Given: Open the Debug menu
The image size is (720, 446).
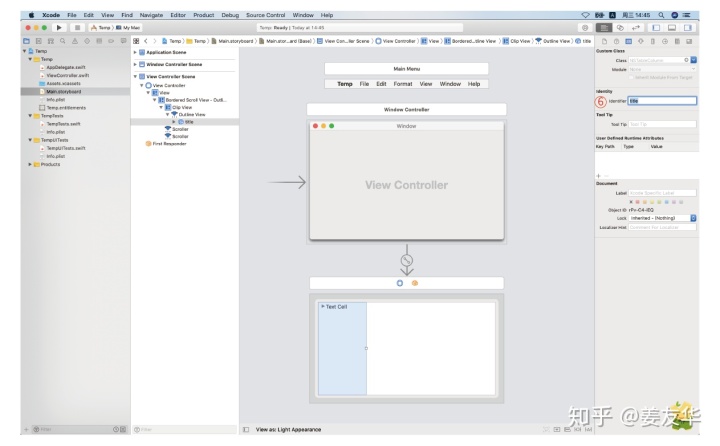Looking at the screenshot, I should tap(230, 15).
